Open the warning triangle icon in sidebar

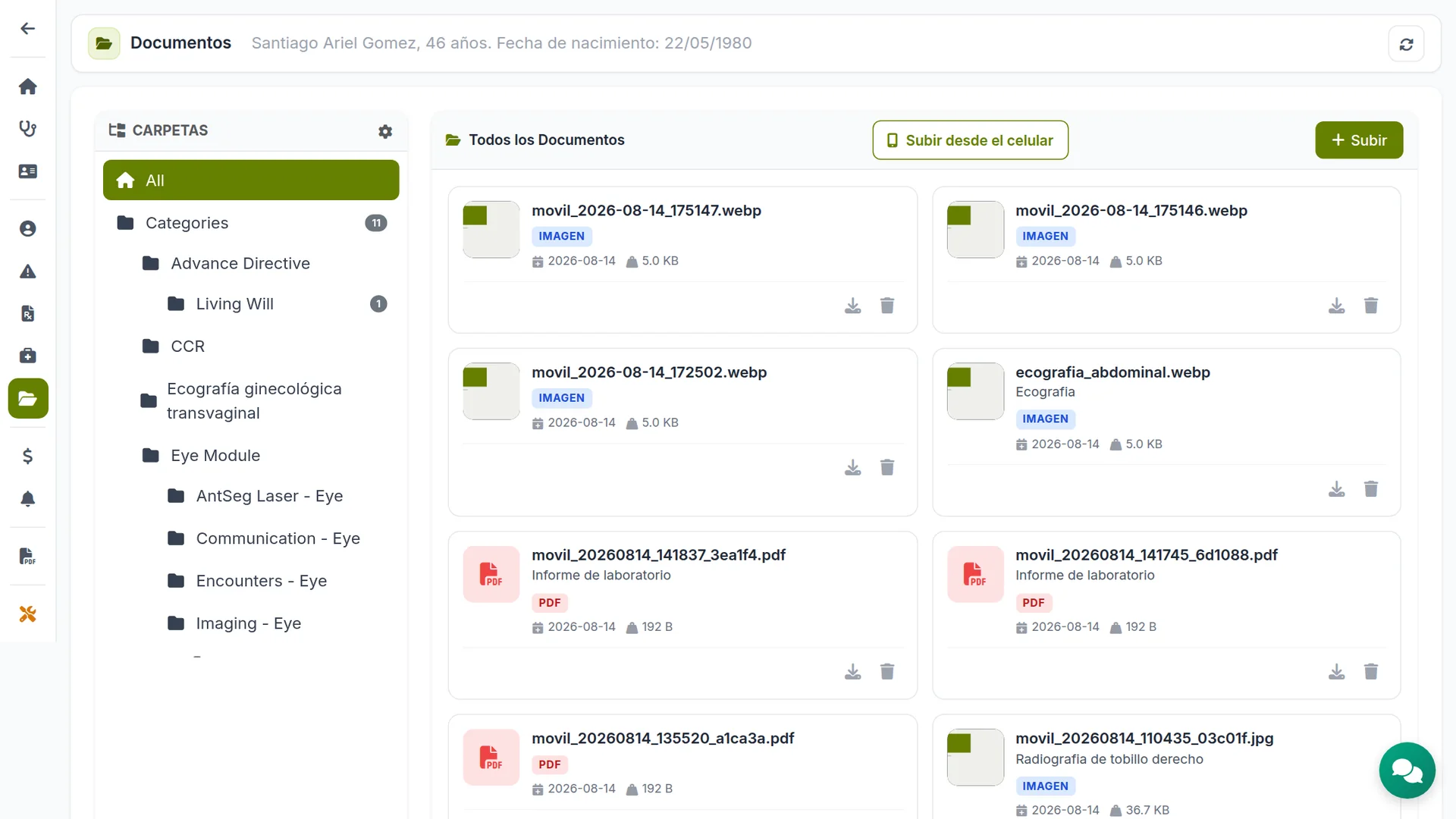click(x=28, y=271)
